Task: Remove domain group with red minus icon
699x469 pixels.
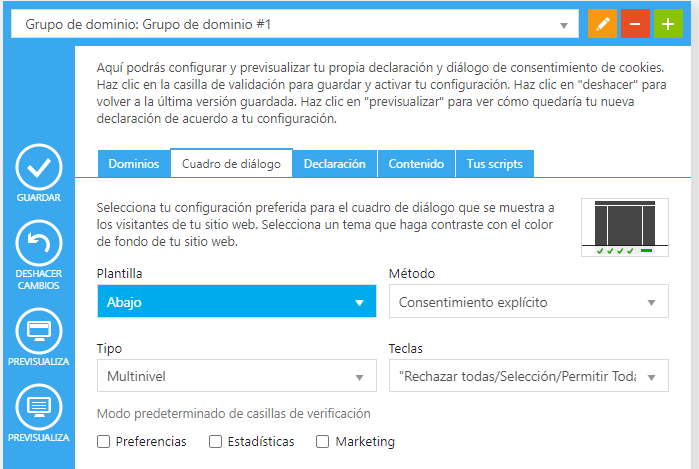Action: (635, 24)
